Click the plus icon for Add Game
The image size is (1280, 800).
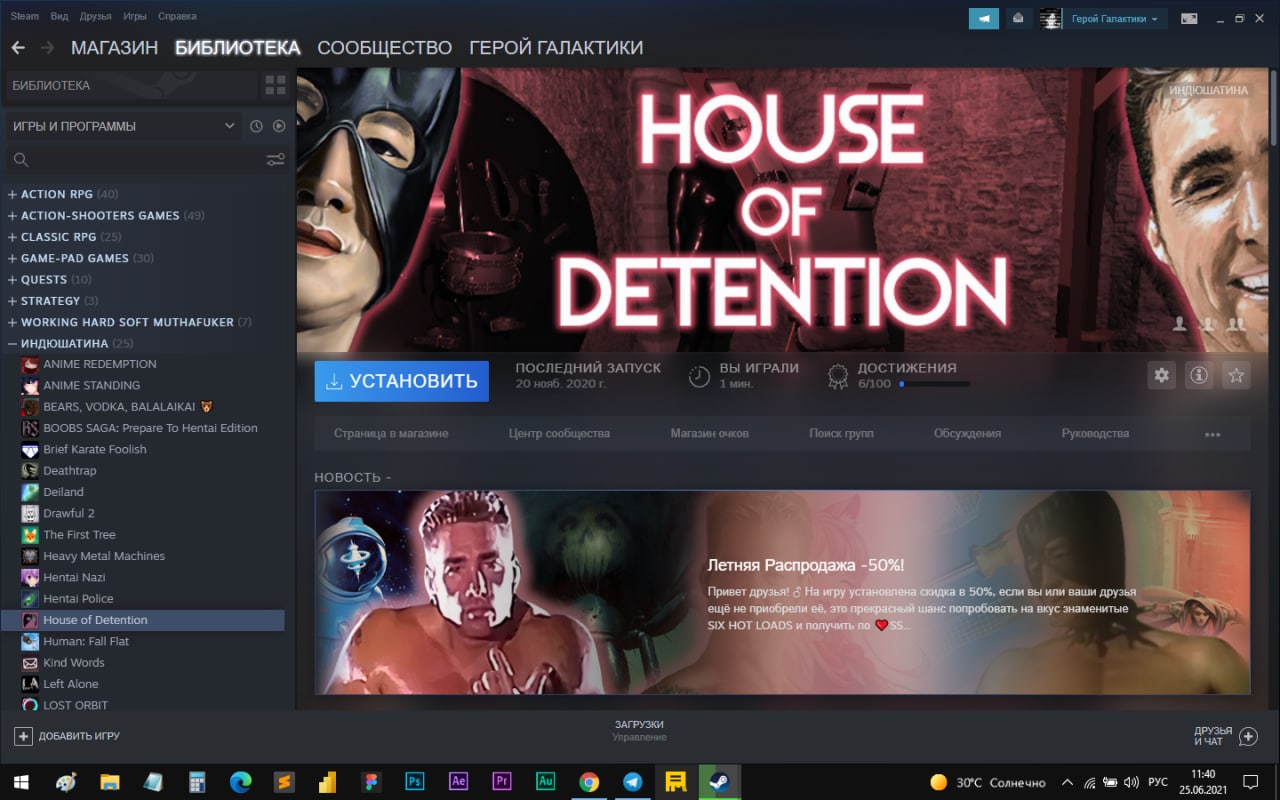click(x=23, y=736)
